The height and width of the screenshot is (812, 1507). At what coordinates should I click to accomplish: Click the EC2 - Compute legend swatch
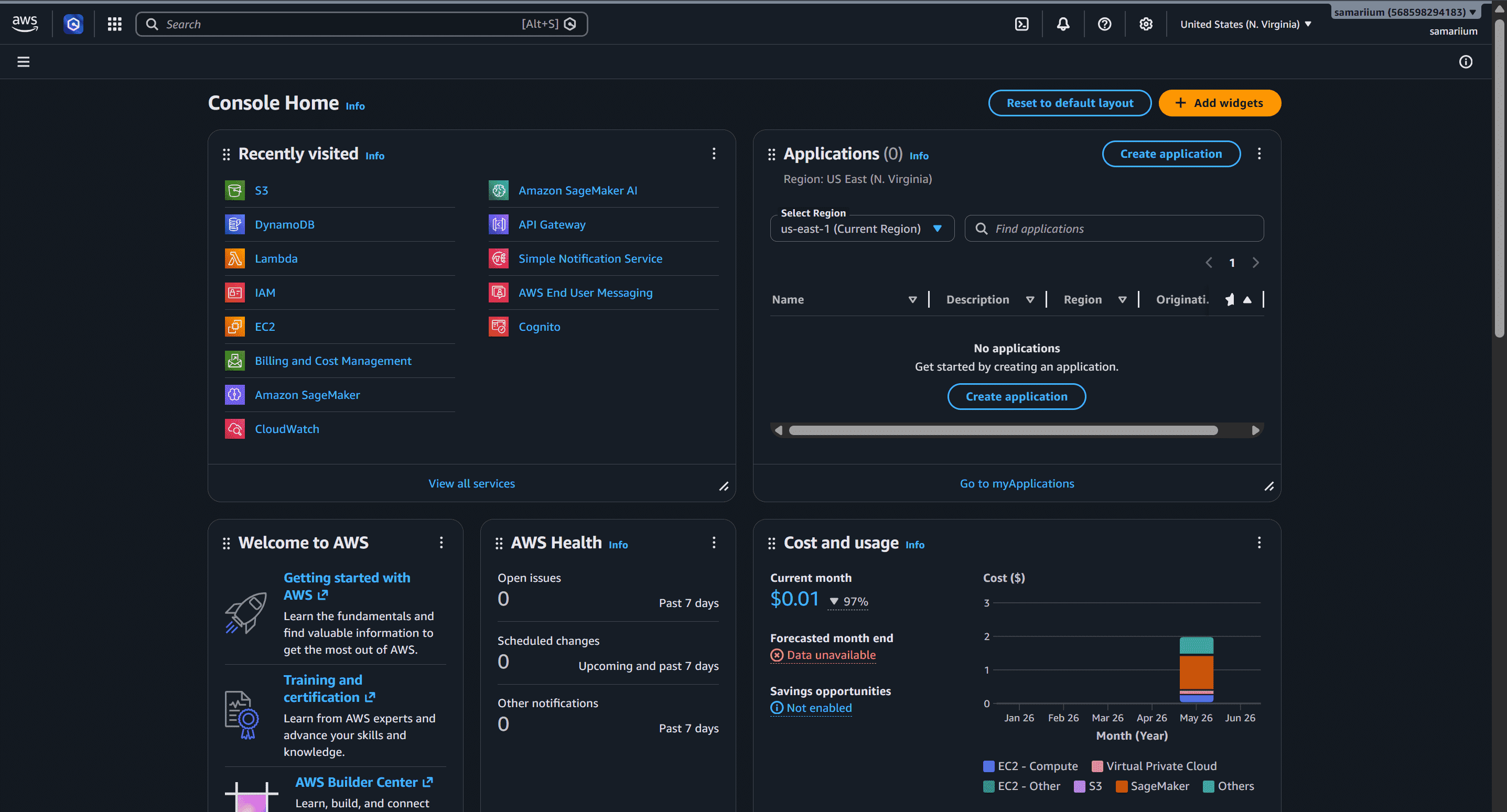(989, 766)
